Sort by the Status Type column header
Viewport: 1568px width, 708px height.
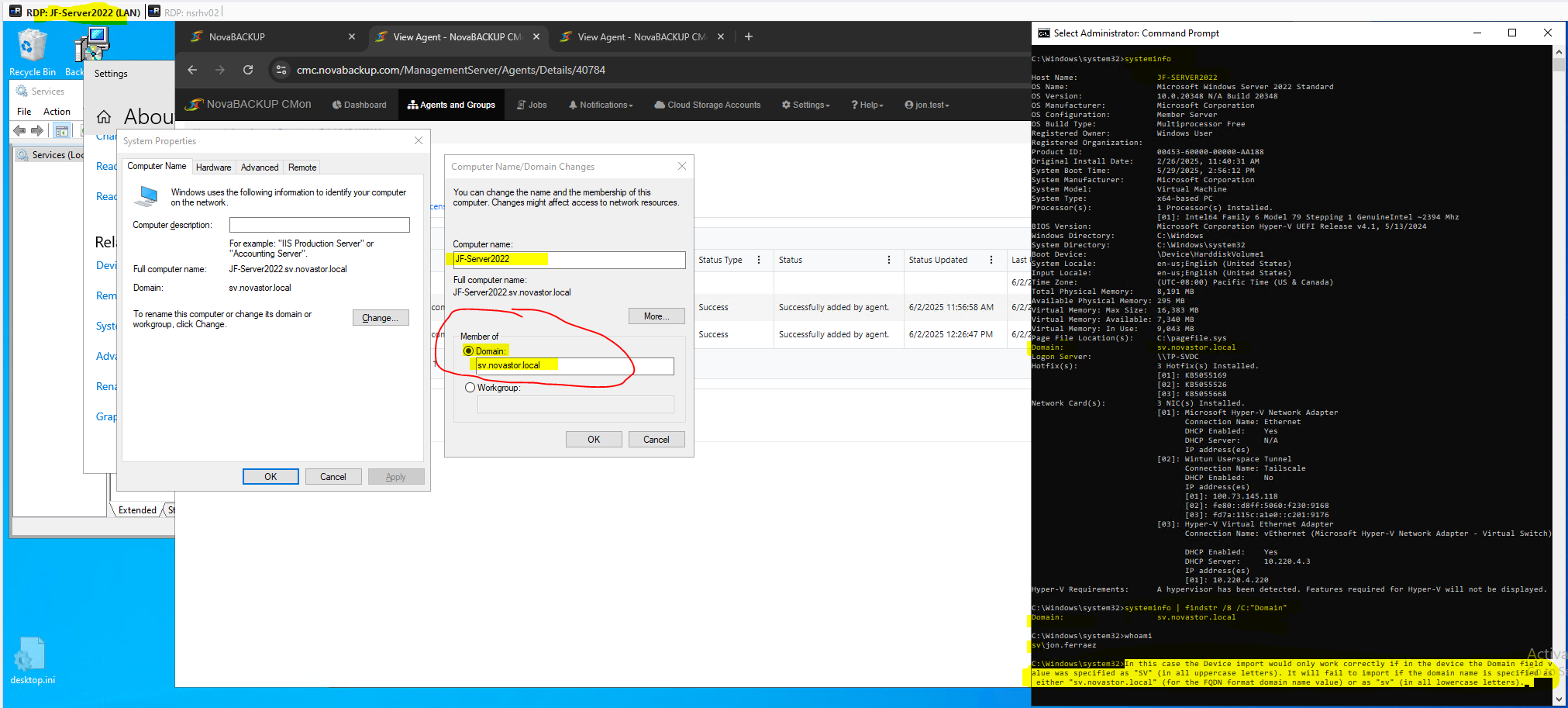[x=720, y=260]
